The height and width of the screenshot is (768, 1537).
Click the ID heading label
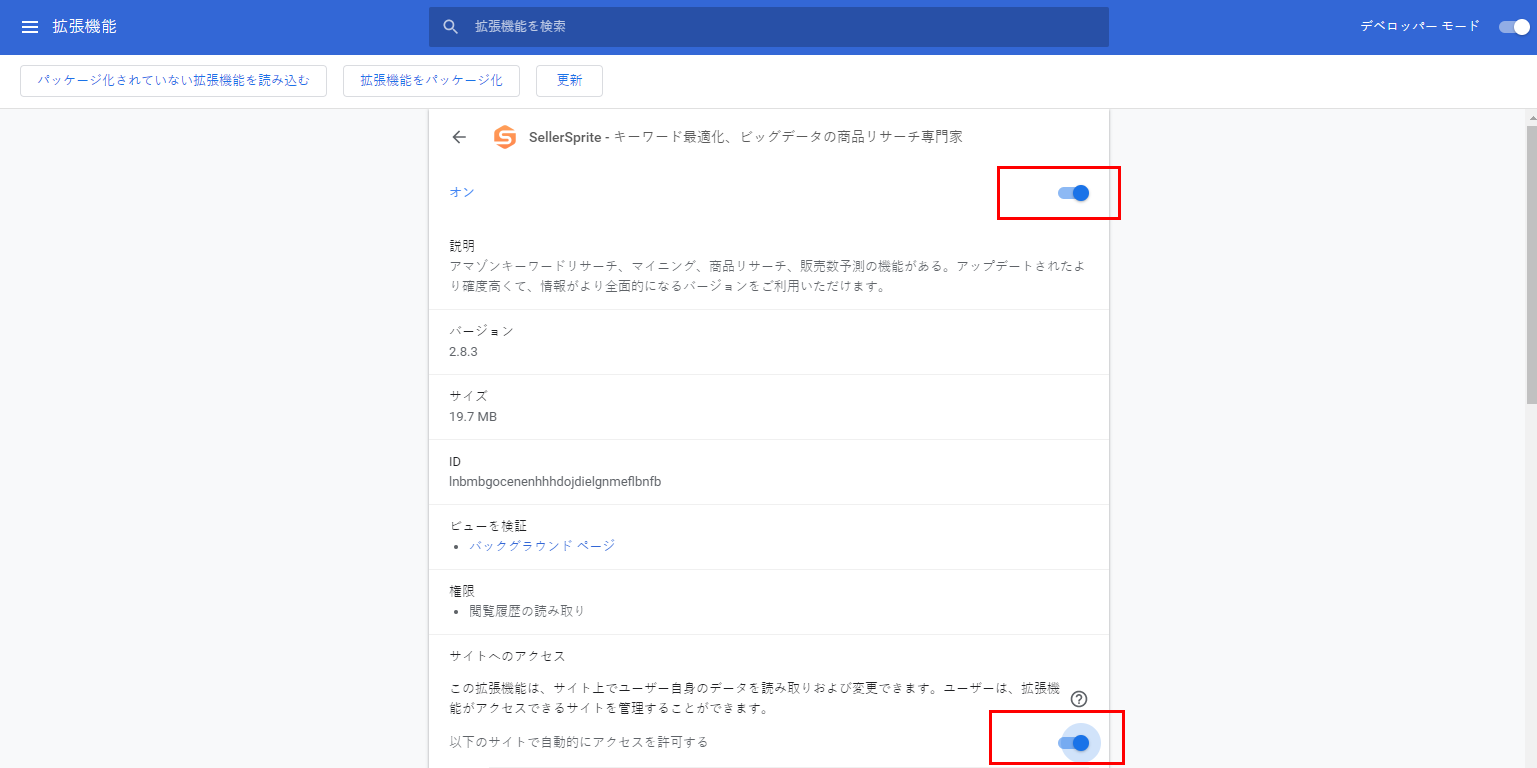coord(455,461)
